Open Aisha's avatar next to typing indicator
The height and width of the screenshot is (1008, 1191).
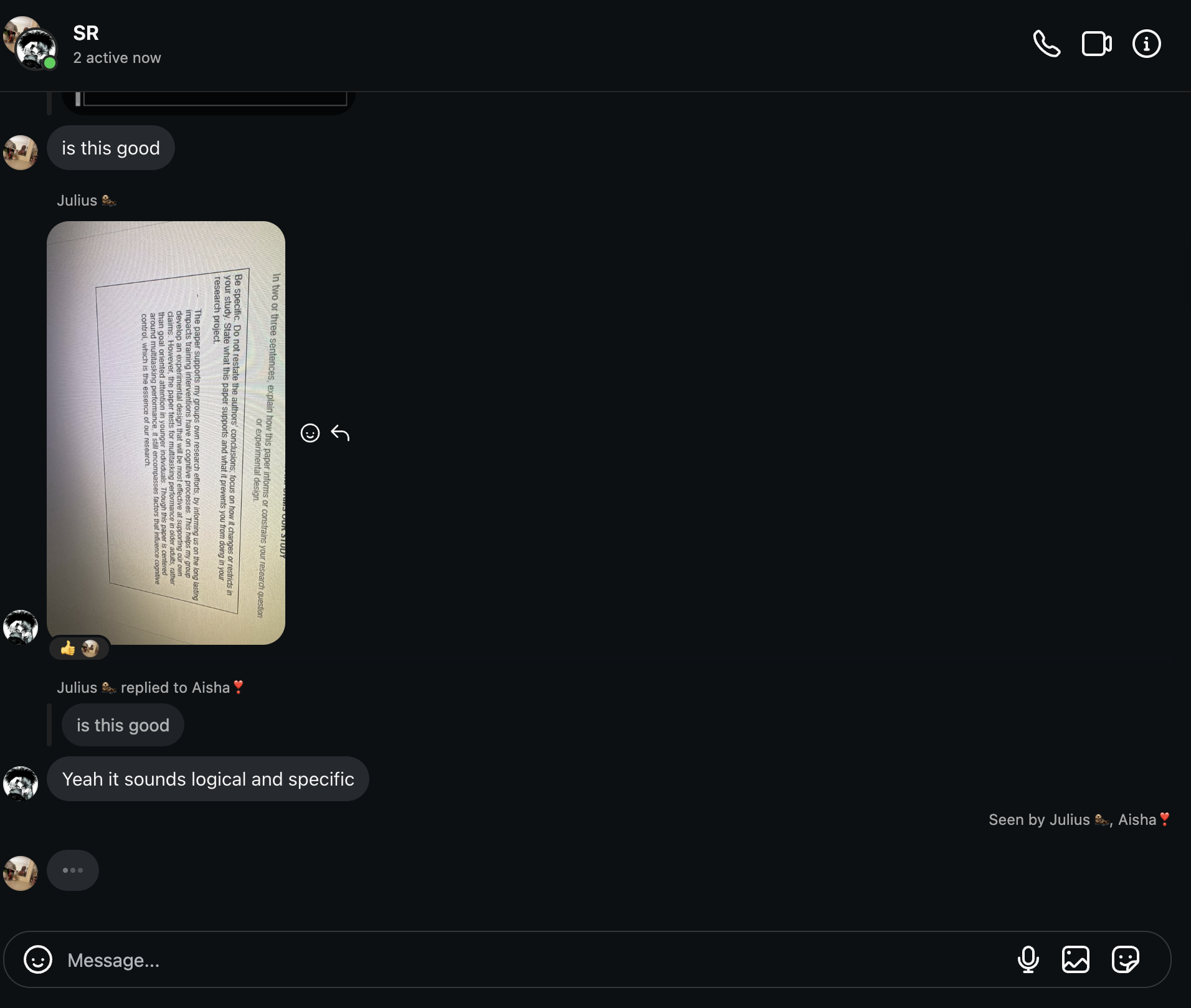(21, 873)
